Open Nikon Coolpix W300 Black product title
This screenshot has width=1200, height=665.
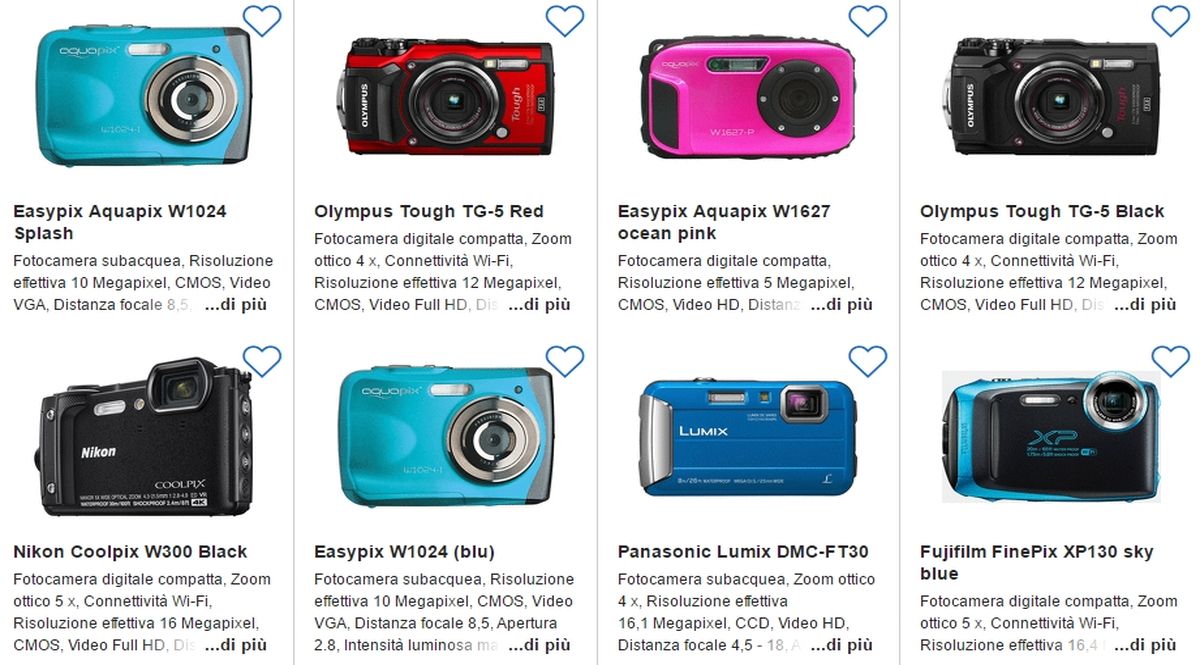[130, 551]
